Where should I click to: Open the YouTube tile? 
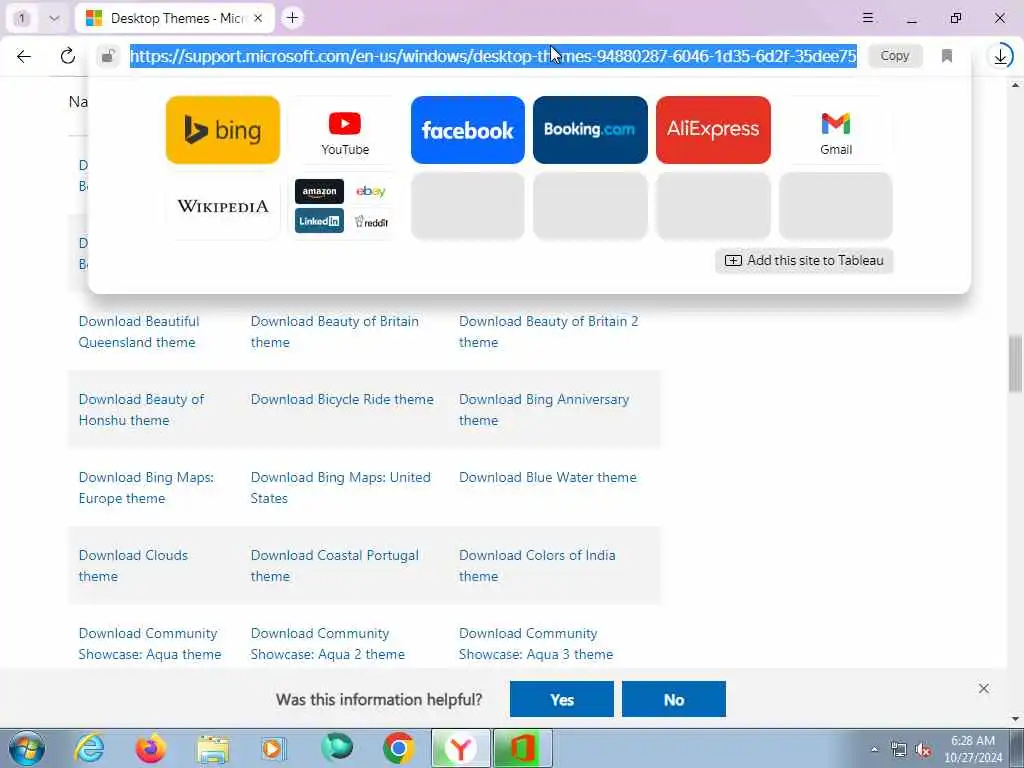(x=345, y=130)
